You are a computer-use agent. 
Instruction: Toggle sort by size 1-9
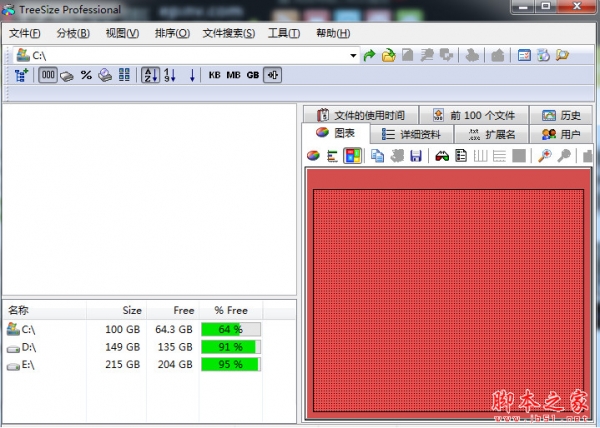click(x=170, y=75)
